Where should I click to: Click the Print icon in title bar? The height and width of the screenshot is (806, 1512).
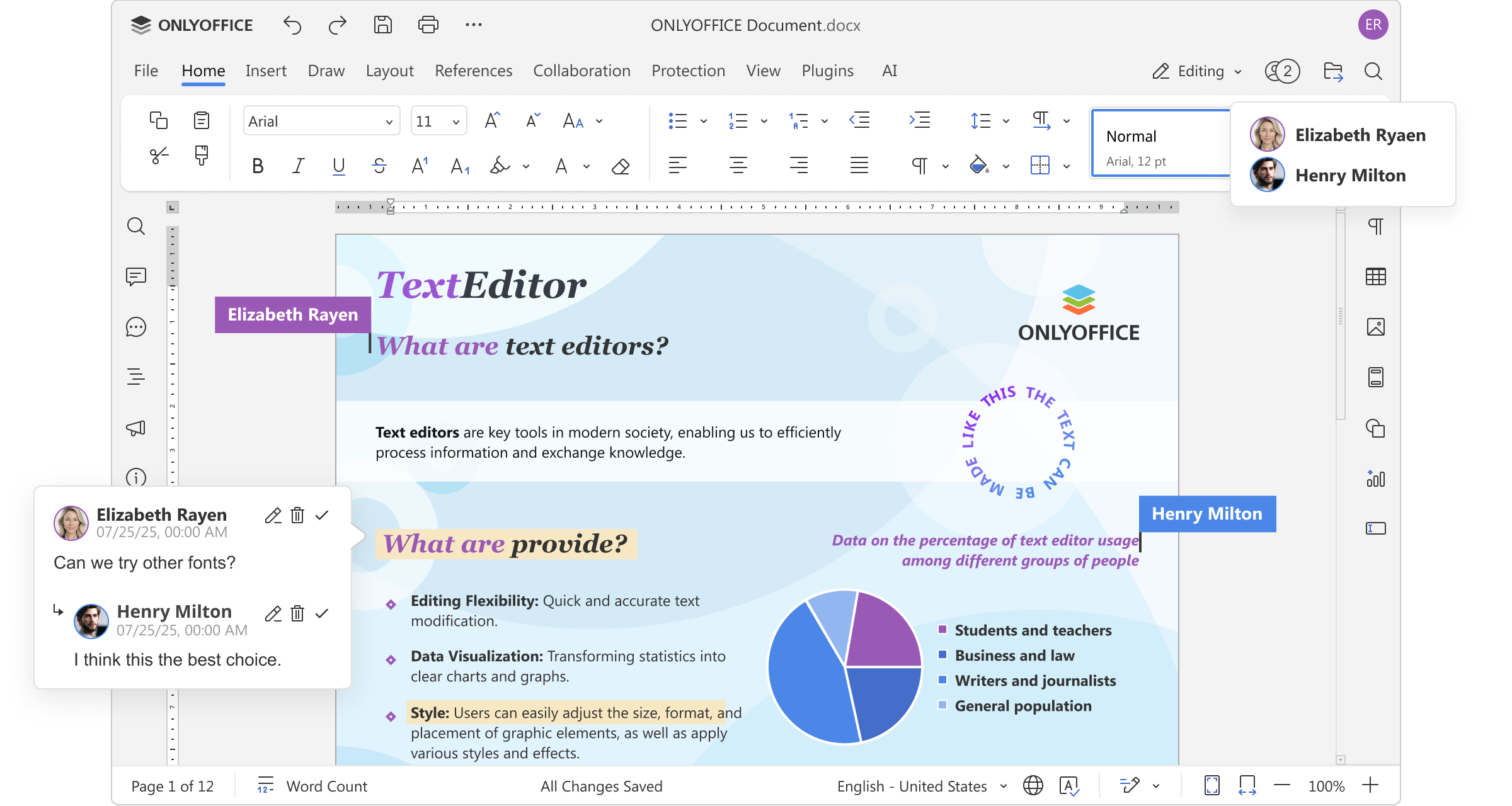click(x=428, y=25)
